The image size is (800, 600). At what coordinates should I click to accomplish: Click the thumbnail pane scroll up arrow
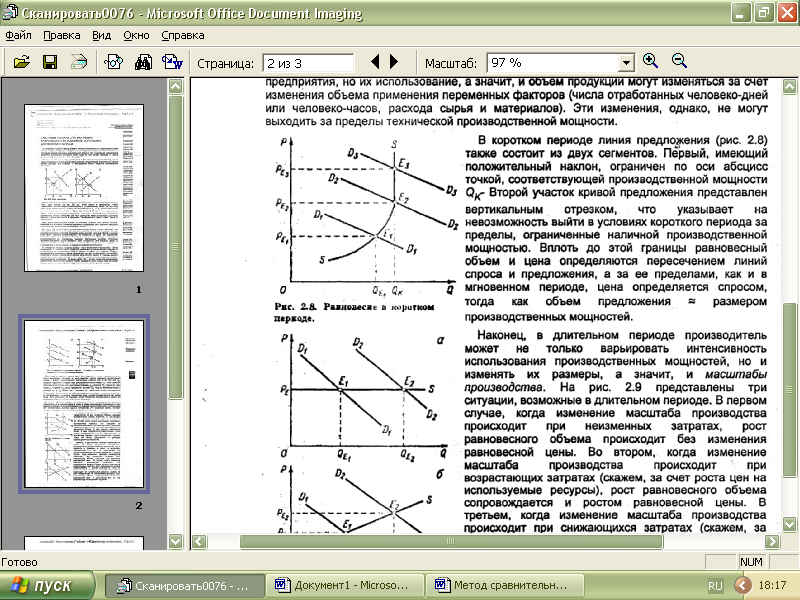point(176,86)
